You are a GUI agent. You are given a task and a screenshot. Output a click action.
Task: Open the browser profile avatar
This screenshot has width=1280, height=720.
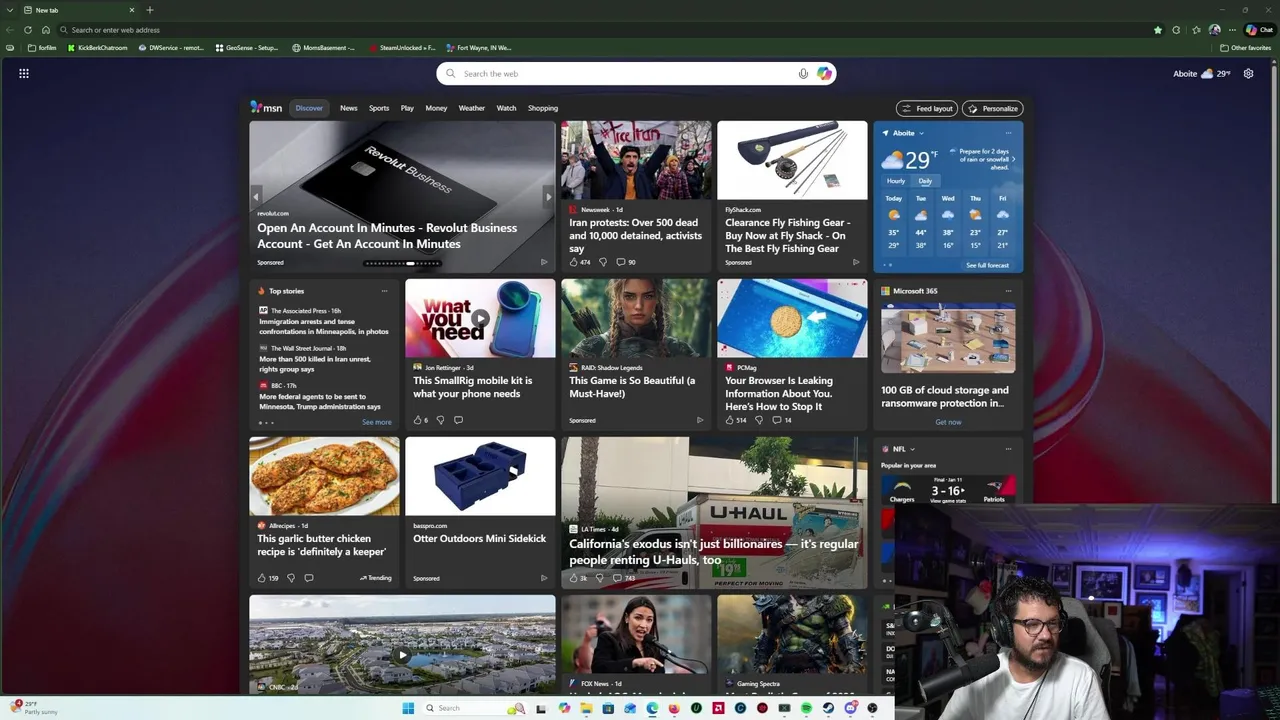pos(1215,30)
